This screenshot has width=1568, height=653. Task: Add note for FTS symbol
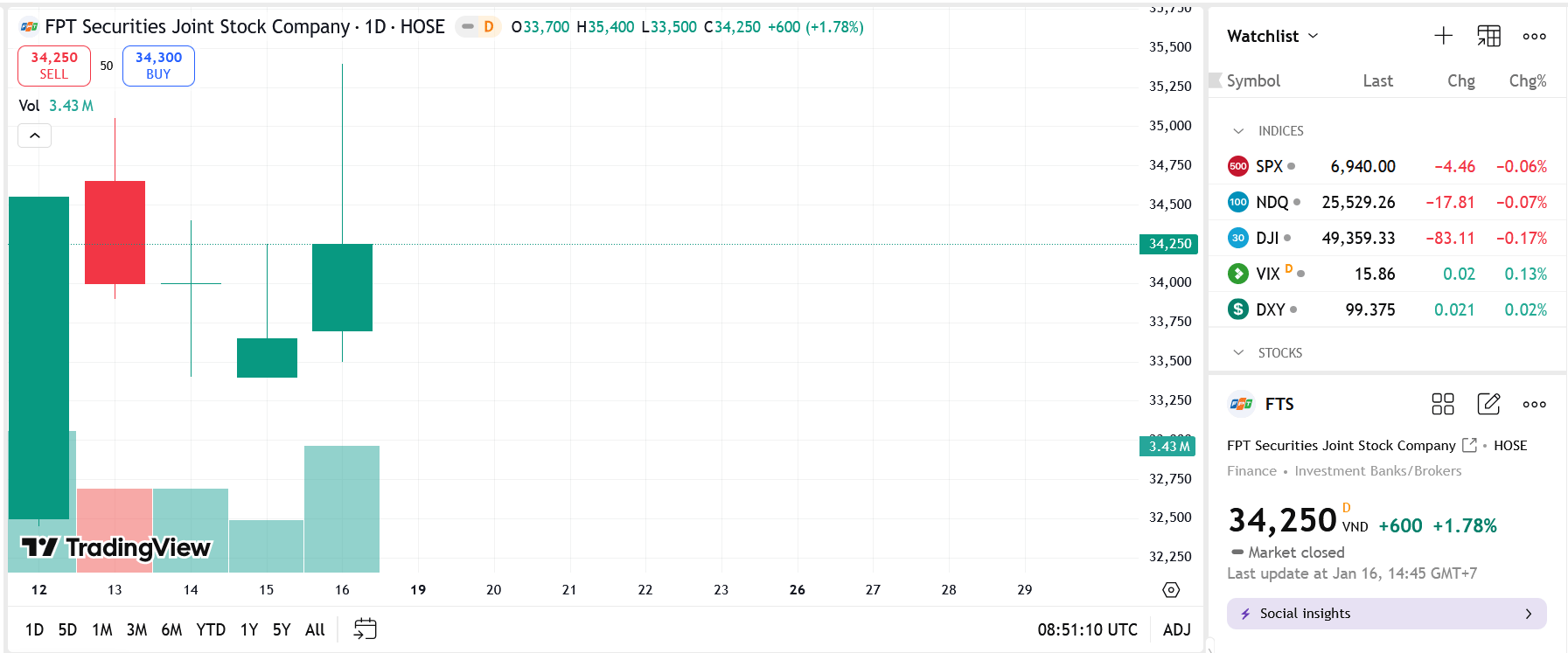point(1488,404)
